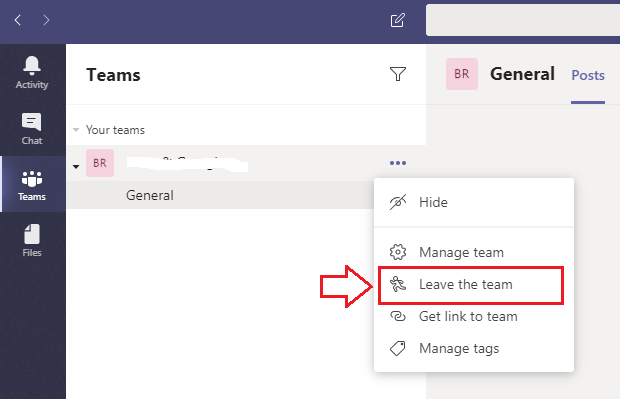Choose Get link to team
The width and height of the screenshot is (620, 399).
474,316
